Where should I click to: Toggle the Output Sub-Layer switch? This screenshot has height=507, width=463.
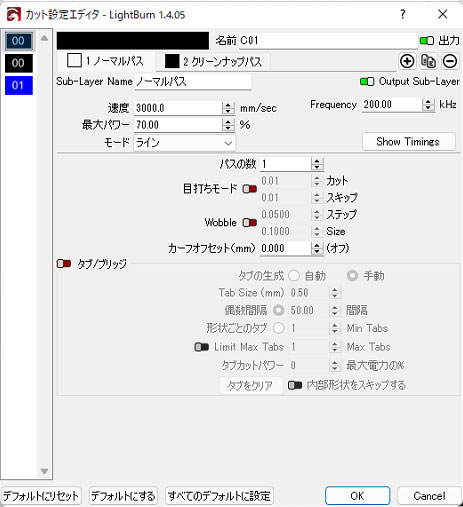[x=367, y=81]
